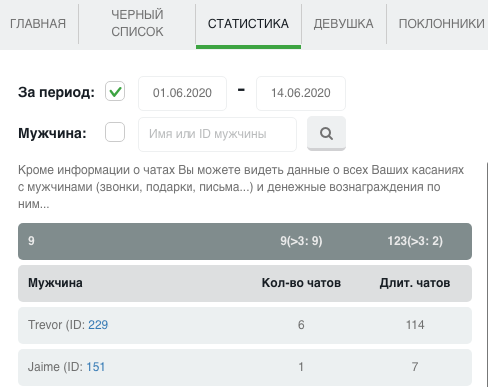Switch to ЧЕРНЫЙ СПИСОК tab
The height and width of the screenshot is (387, 488).
(137, 23)
